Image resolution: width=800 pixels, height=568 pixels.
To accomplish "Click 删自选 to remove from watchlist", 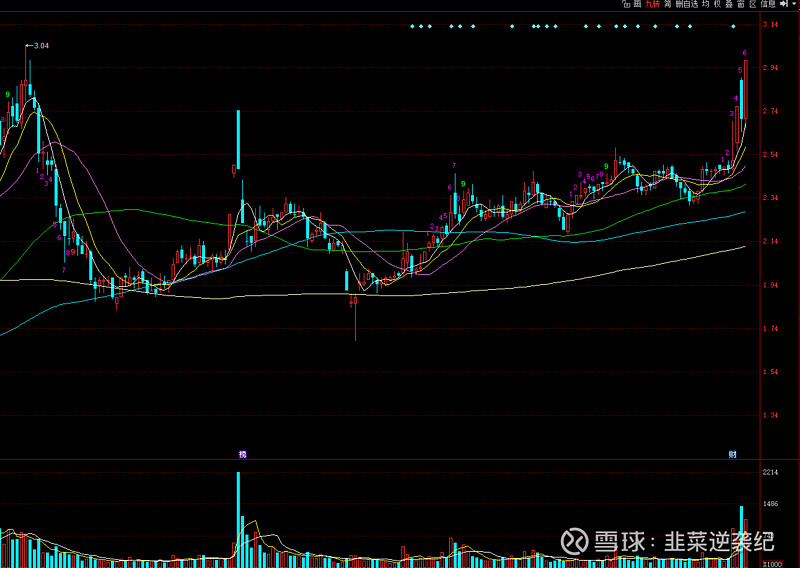I will pos(687,4).
